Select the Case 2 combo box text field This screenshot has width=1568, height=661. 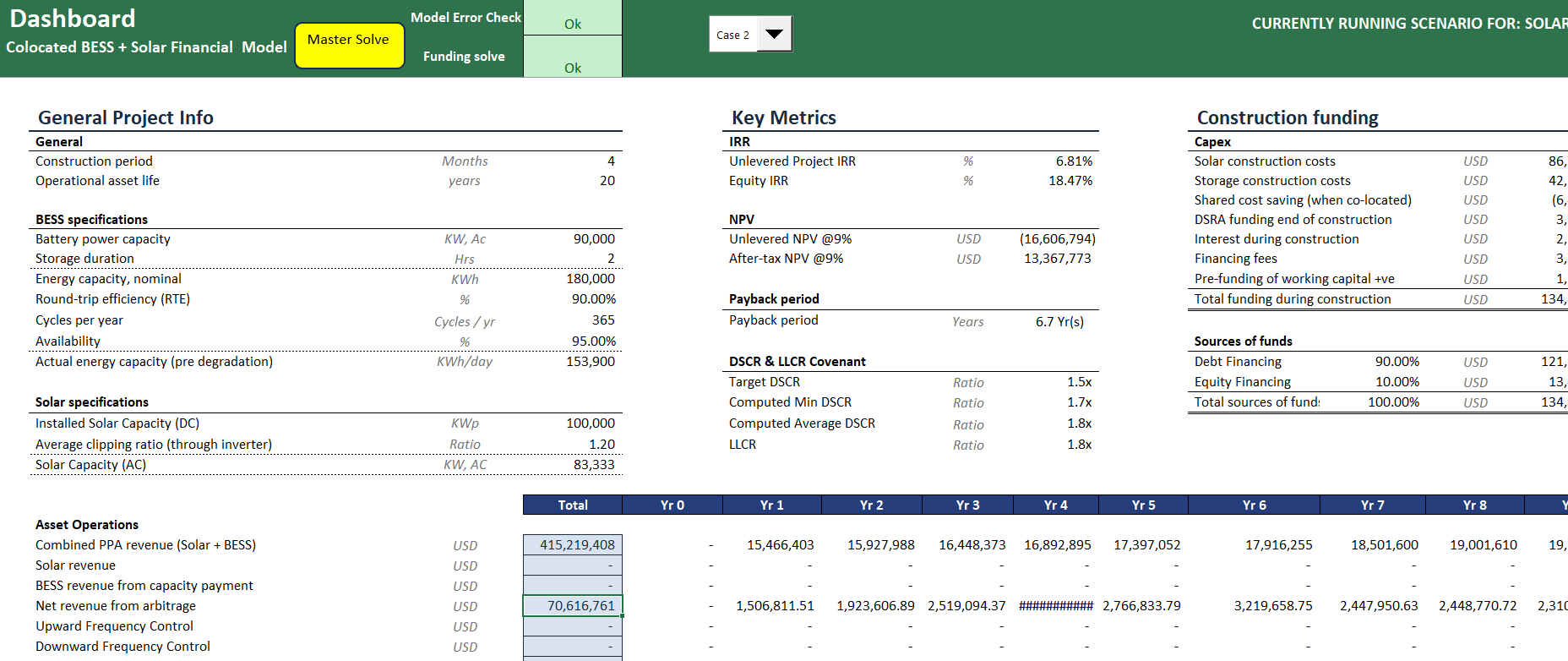732,35
